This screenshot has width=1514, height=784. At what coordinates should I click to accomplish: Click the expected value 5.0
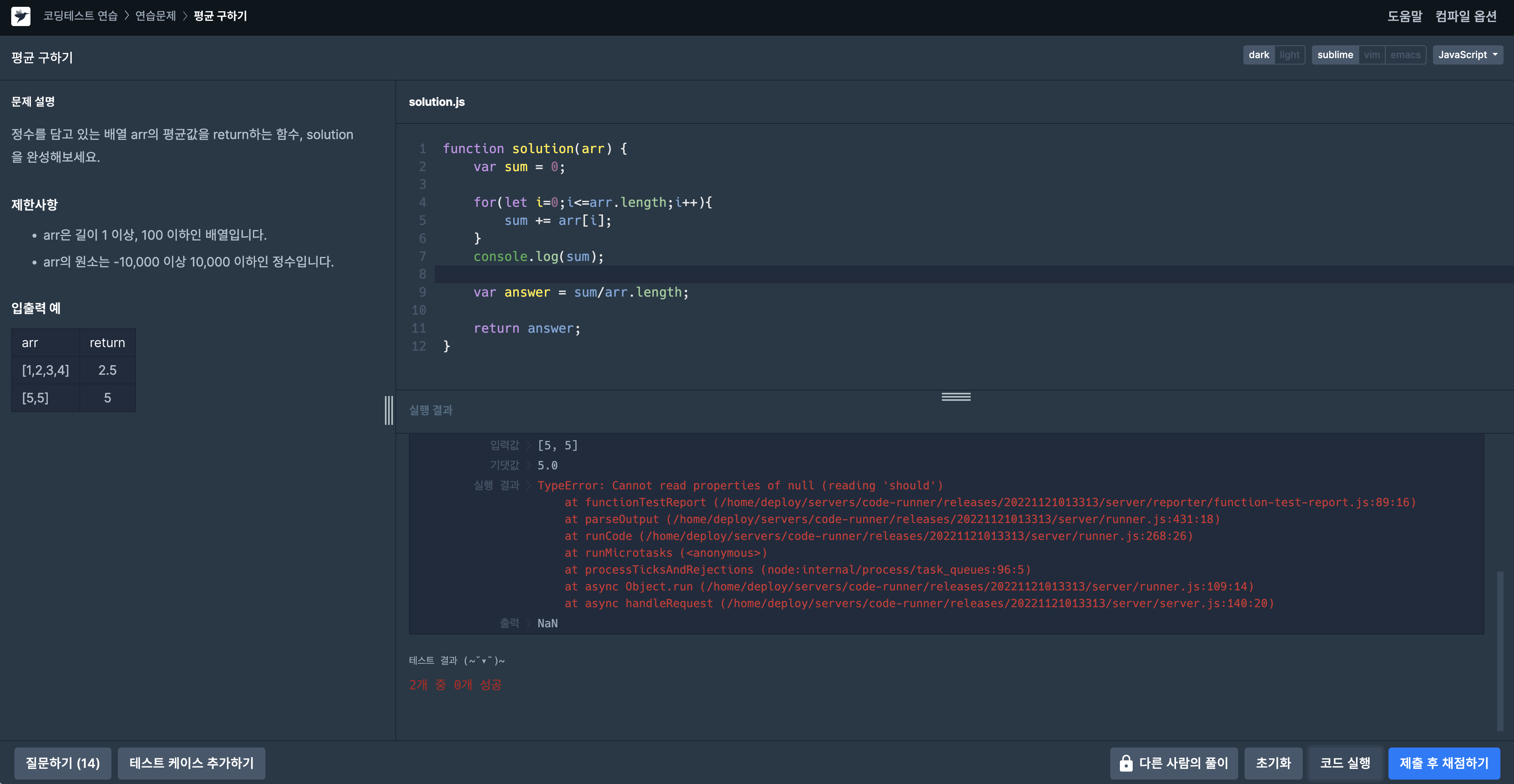click(547, 465)
